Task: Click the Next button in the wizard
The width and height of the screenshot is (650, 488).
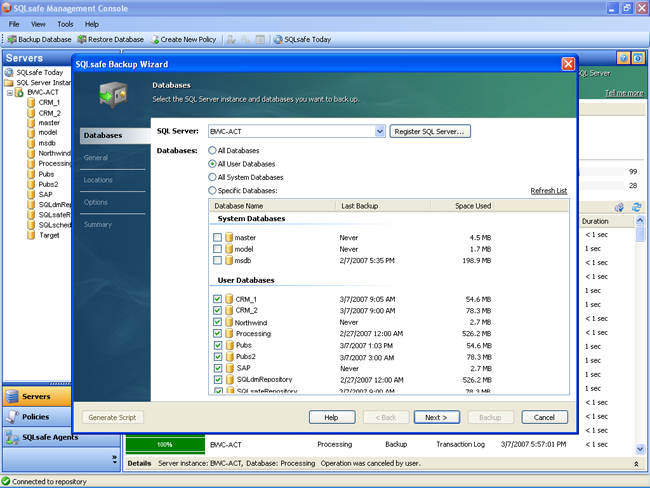Action: click(437, 418)
